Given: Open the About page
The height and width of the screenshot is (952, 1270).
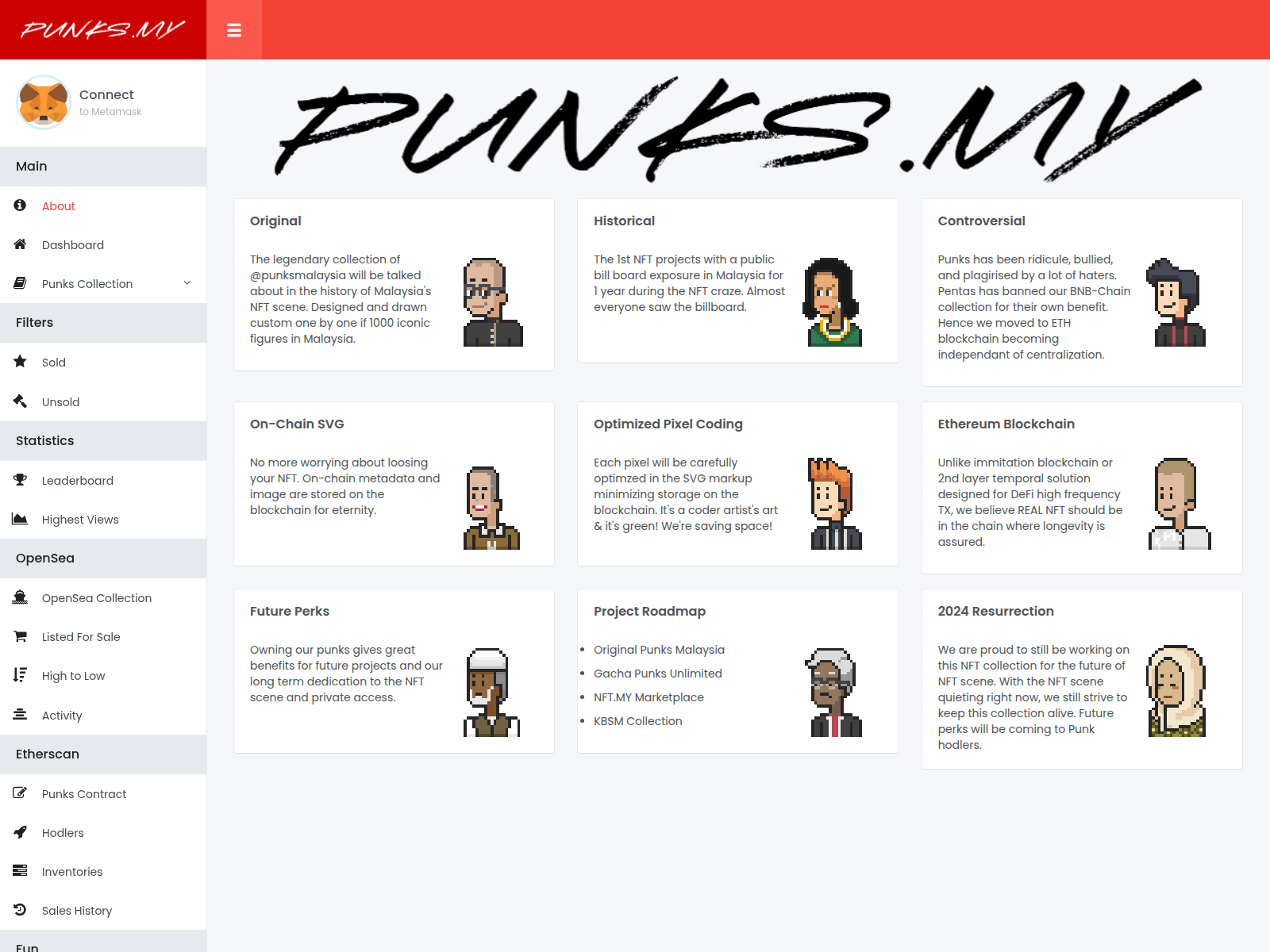Looking at the screenshot, I should 103,206.
